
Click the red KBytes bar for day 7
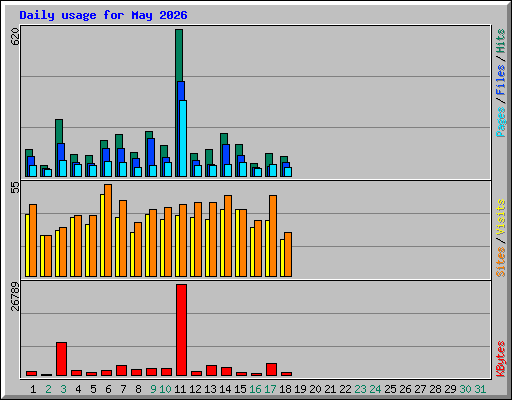coord(121,371)
